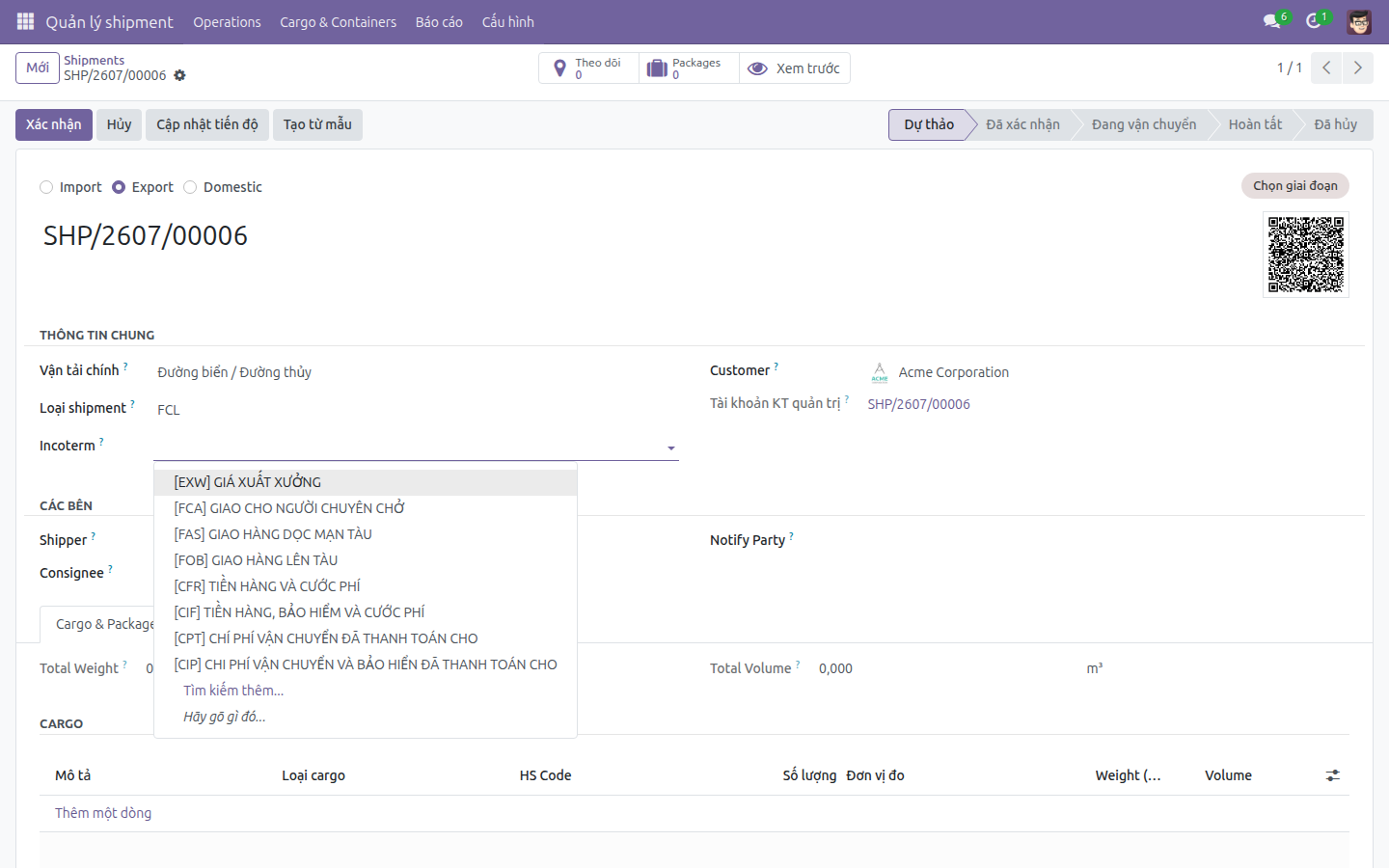Open the Báo cáo menu
This screenshot has width=1389, height=868.
coord(439,21)
